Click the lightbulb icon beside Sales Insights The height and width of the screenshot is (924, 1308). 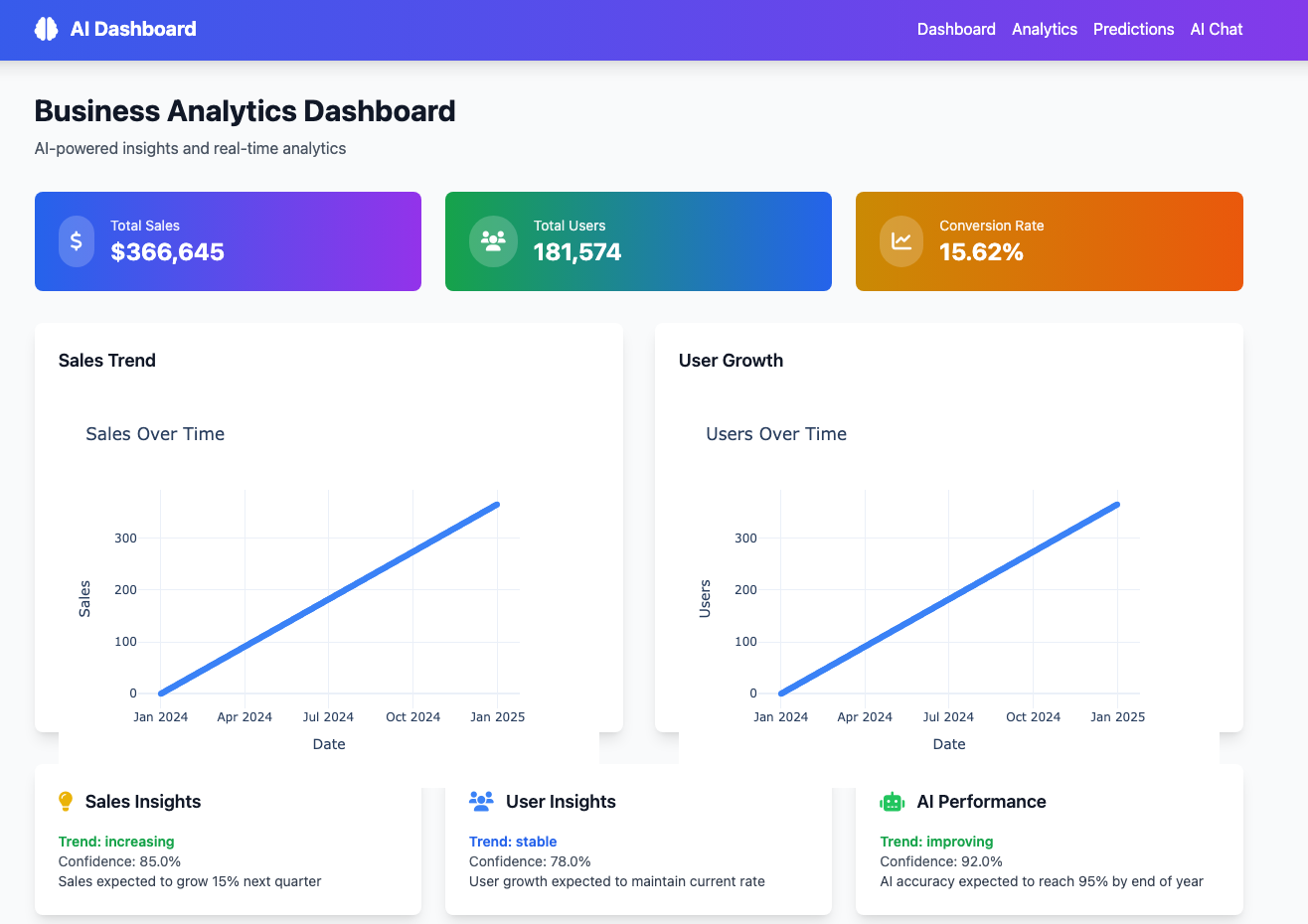tap(66, 801)
